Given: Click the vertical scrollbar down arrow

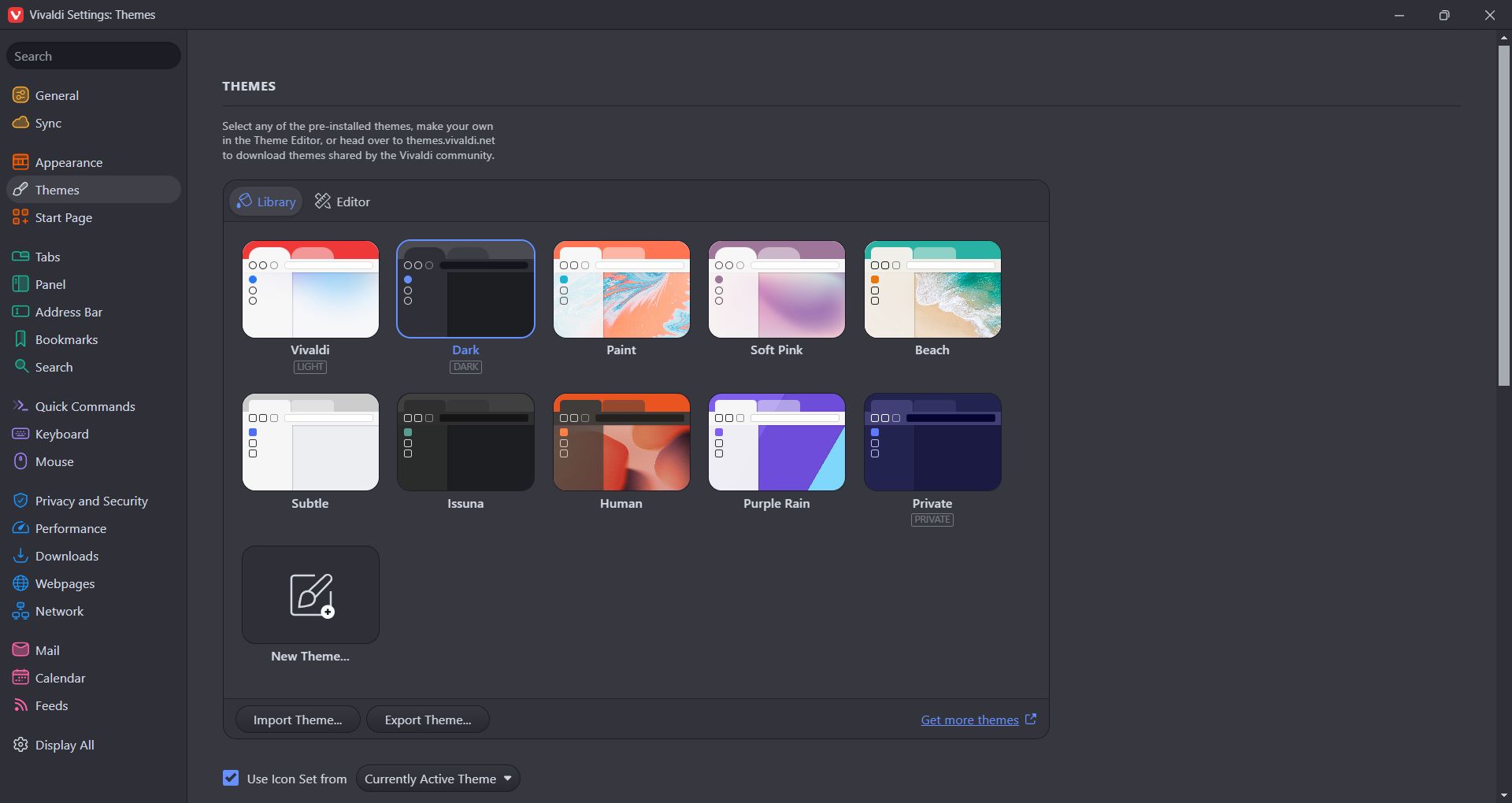Looking at the screenshot, I should (x=1504, y=795).
